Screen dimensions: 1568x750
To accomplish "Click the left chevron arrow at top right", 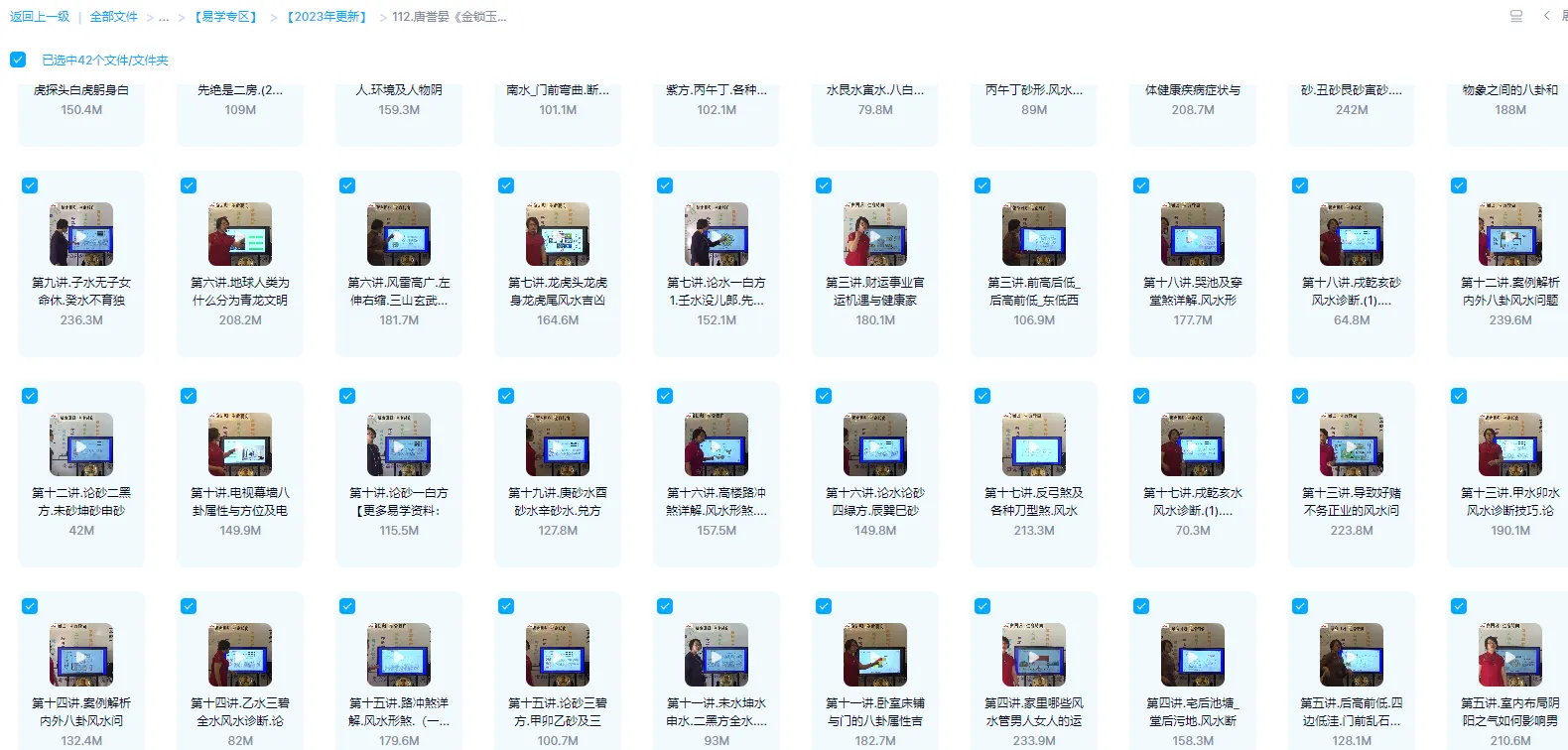I will tap(1546, 16).
